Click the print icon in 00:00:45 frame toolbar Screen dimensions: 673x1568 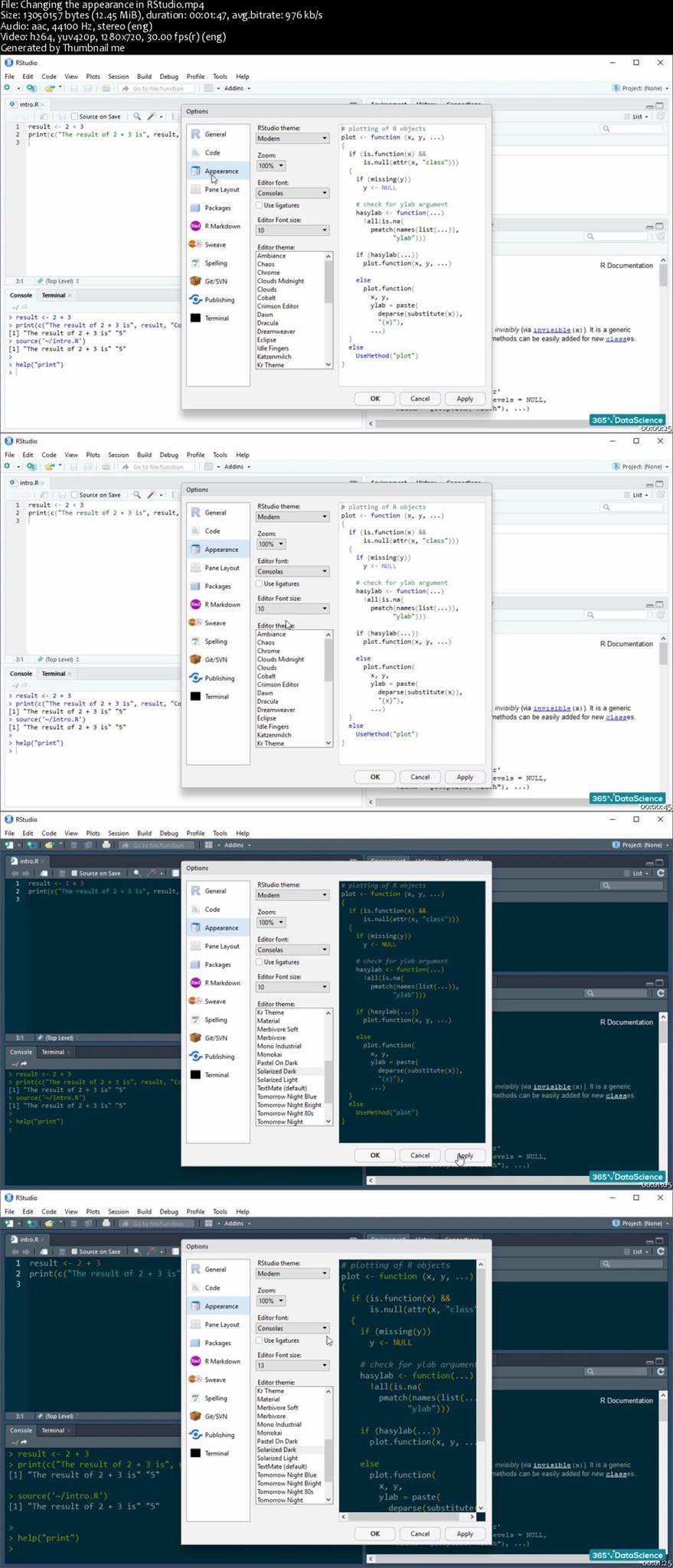[106, 466]
